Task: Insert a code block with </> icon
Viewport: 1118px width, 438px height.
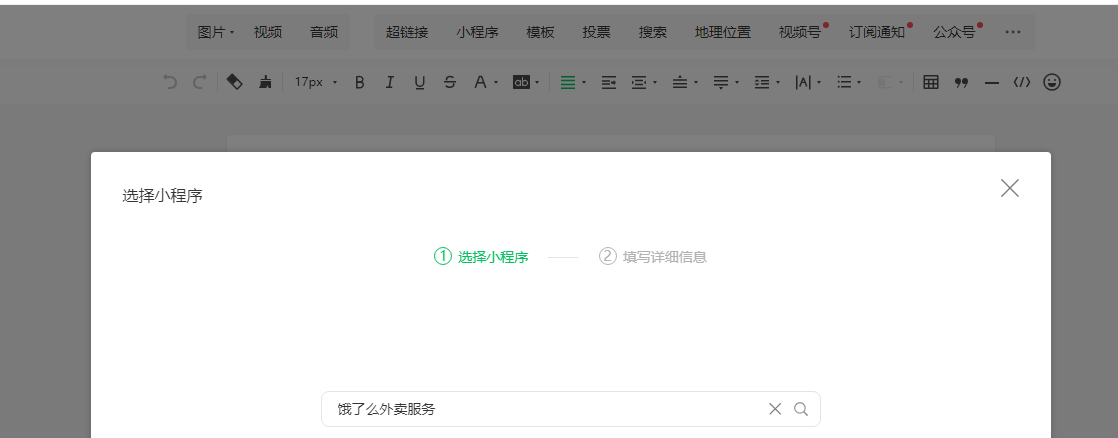Action: 1022,82
